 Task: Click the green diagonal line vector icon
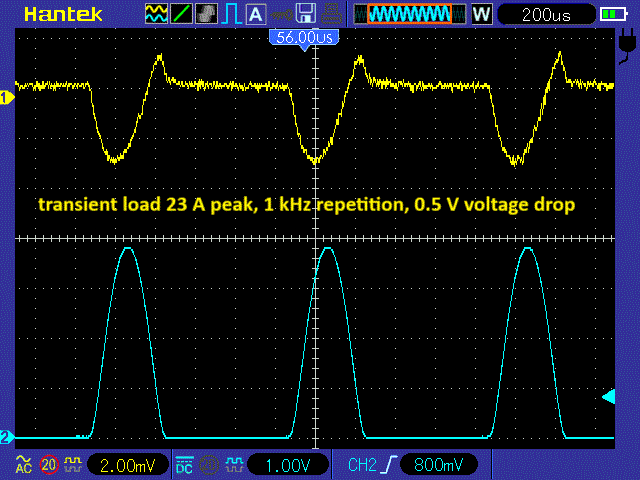(x=181, y=14)
